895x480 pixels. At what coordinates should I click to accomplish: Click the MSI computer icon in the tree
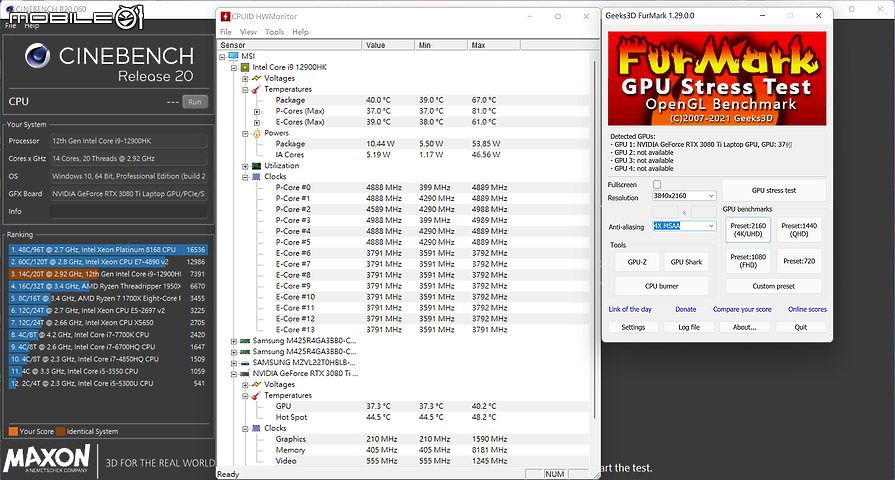tap(233, 56)
